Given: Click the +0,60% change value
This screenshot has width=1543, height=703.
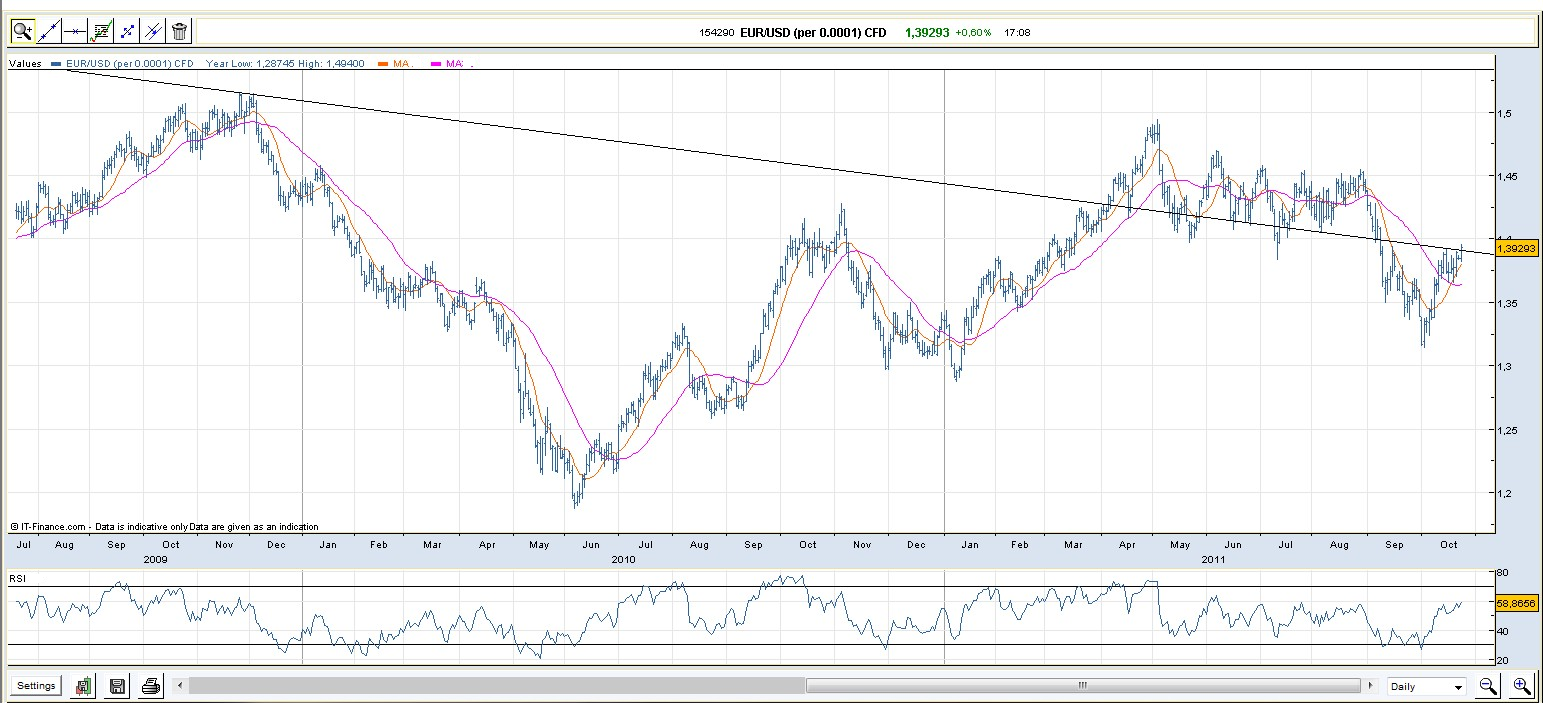Looking at the screenshot, I should click(973, 32).
